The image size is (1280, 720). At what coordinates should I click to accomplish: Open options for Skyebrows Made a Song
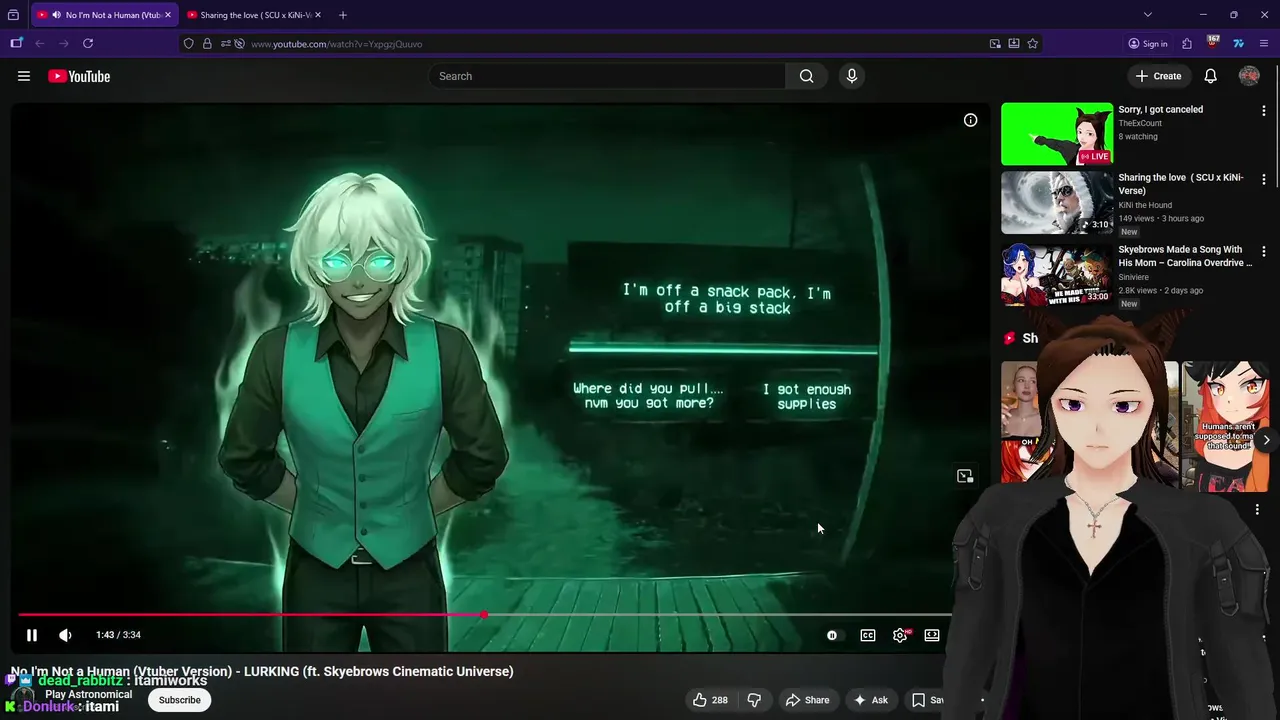1264,251
